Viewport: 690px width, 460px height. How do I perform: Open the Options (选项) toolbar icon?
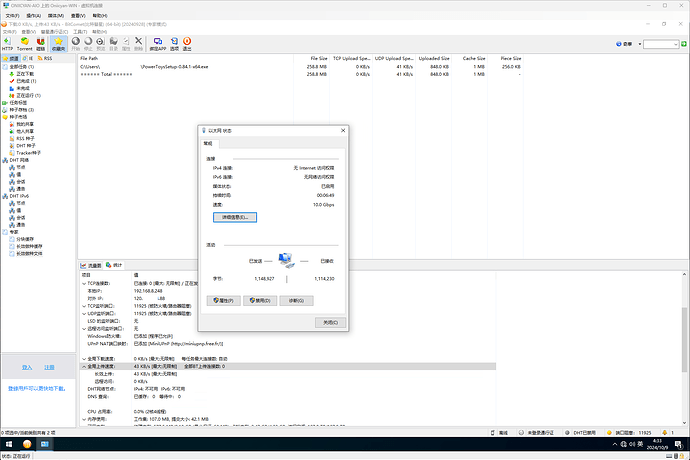coord(174,44)
